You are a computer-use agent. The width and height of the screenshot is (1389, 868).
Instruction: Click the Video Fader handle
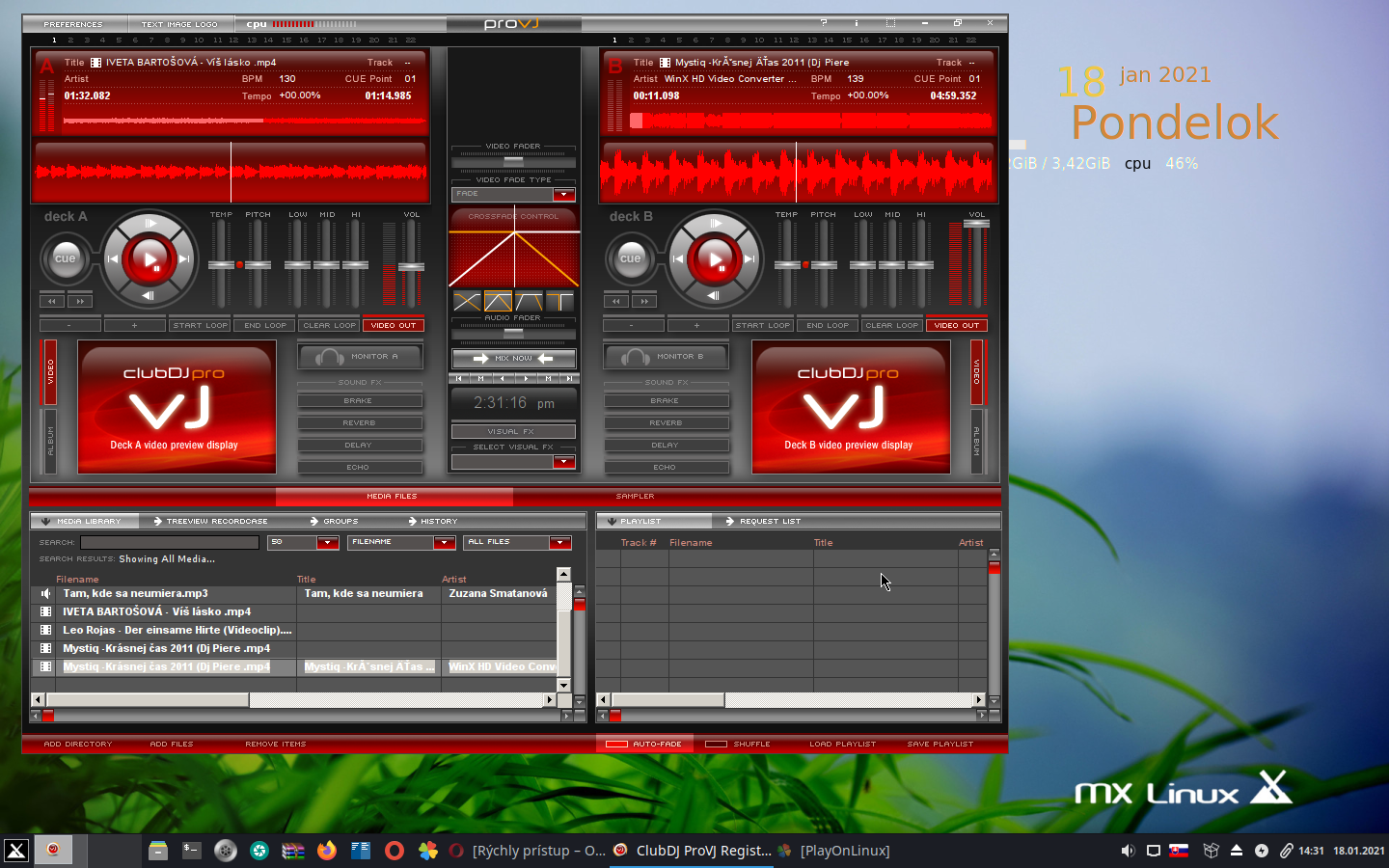(x=514, y=162)
